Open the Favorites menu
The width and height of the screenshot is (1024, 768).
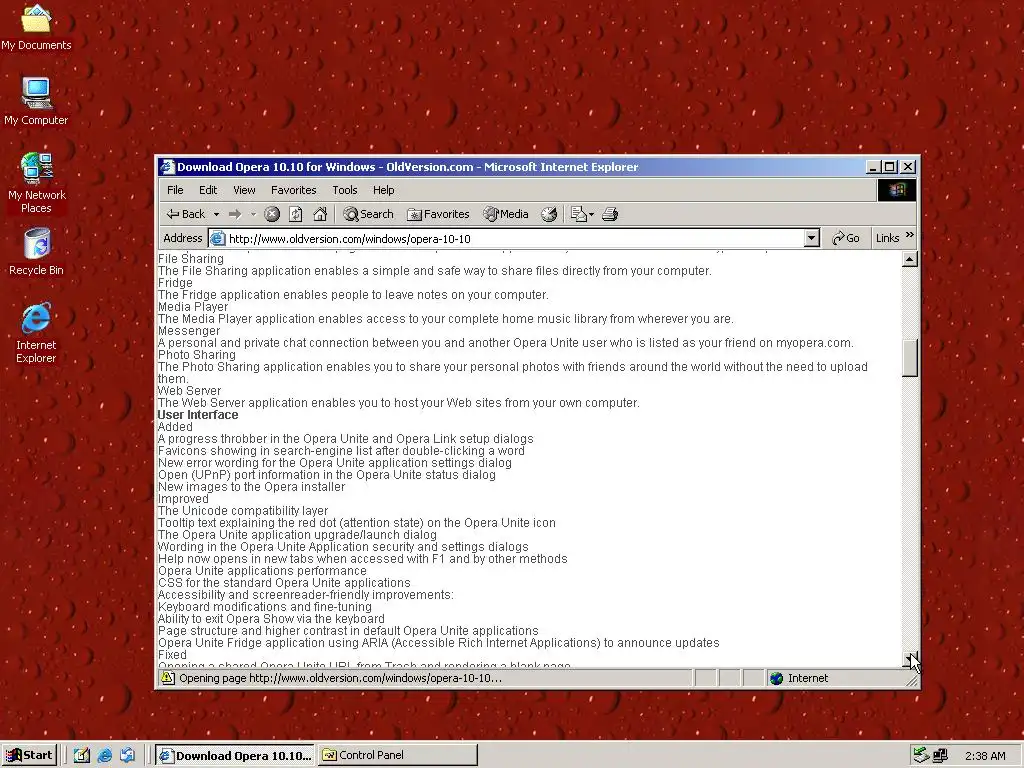[x=294, y=190]
